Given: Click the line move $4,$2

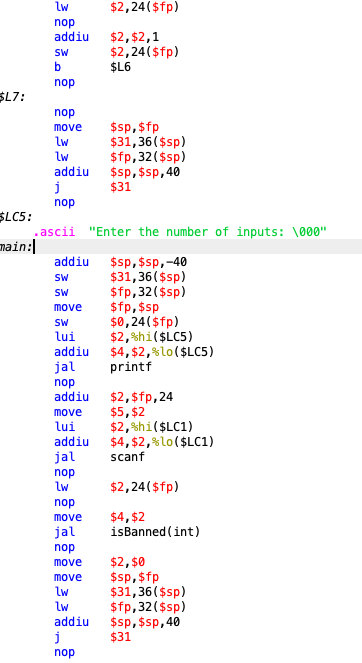Looking at the screenshot, I should coord(100,517).
